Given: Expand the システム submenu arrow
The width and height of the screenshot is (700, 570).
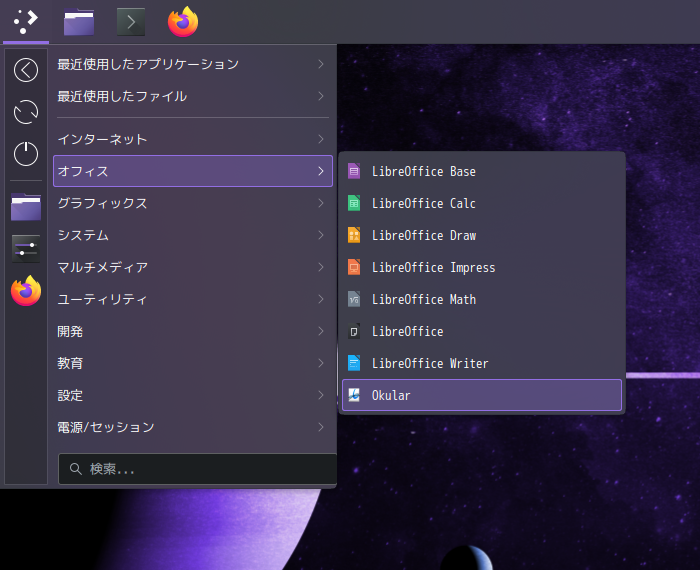Looking at the screenshot, I should (321, 235).
